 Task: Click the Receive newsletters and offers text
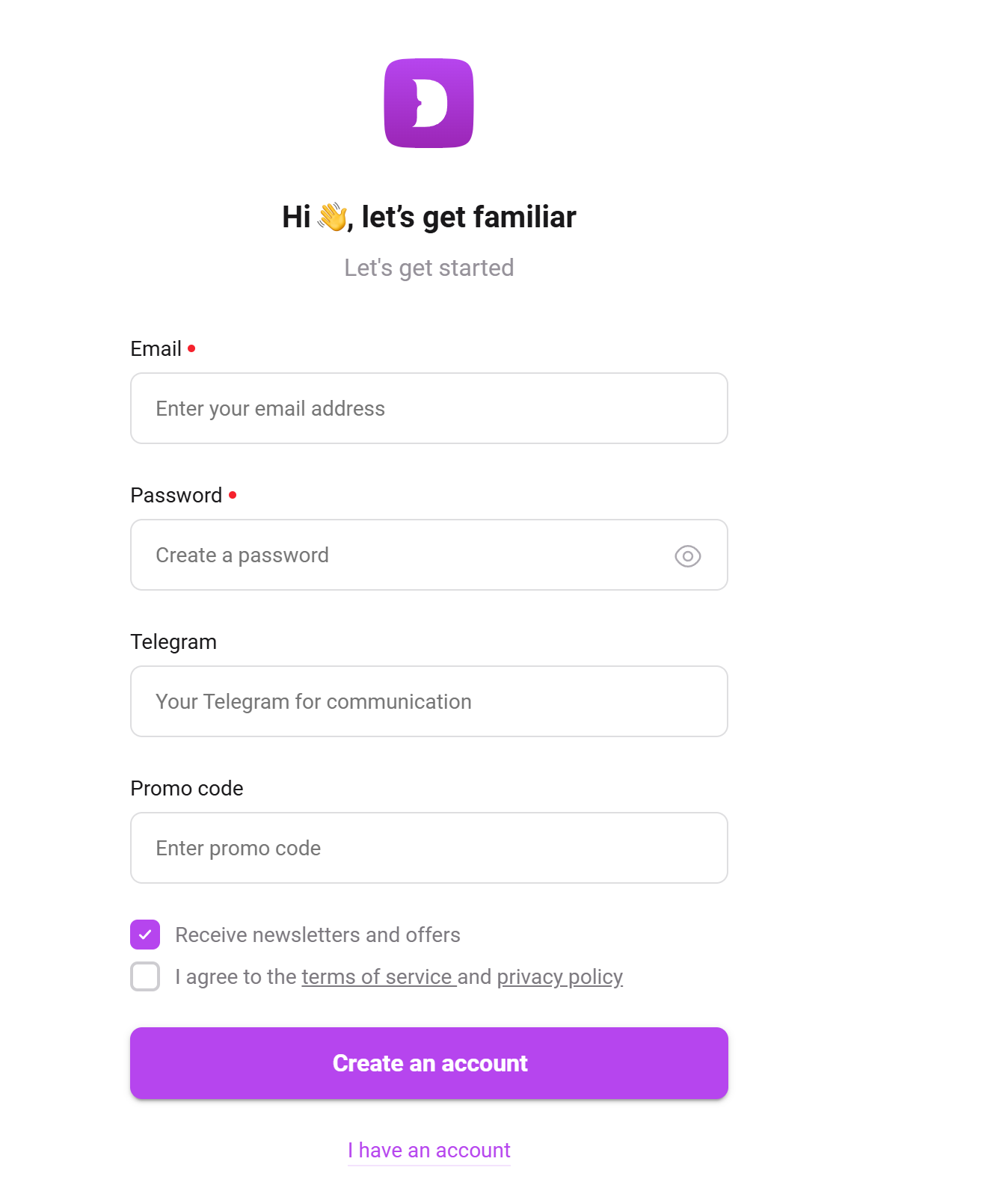point(318,935)
